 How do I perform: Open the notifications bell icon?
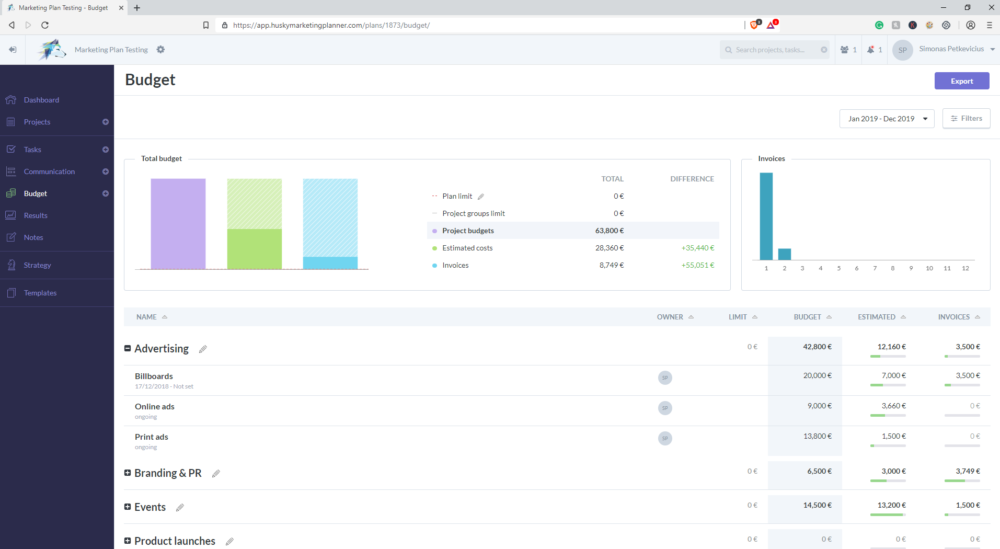[x=871, y=50]
